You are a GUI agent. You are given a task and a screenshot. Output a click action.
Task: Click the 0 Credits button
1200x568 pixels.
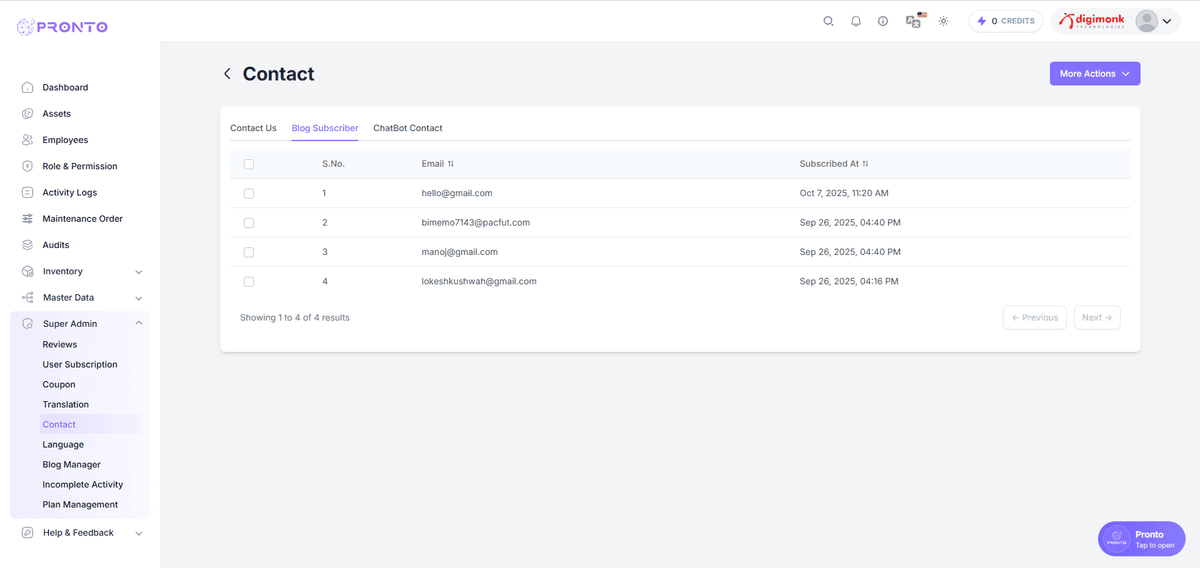click(1005, 21)
